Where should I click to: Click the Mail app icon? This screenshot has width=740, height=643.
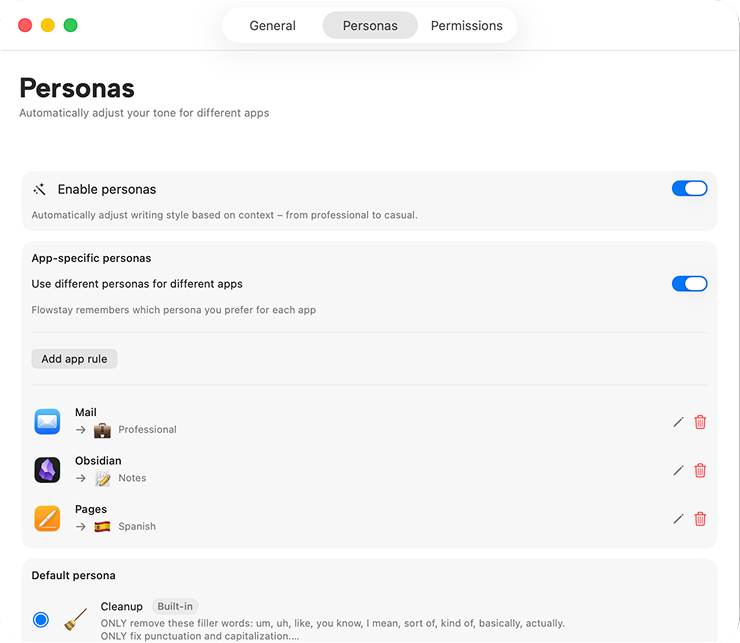point(47,422)
